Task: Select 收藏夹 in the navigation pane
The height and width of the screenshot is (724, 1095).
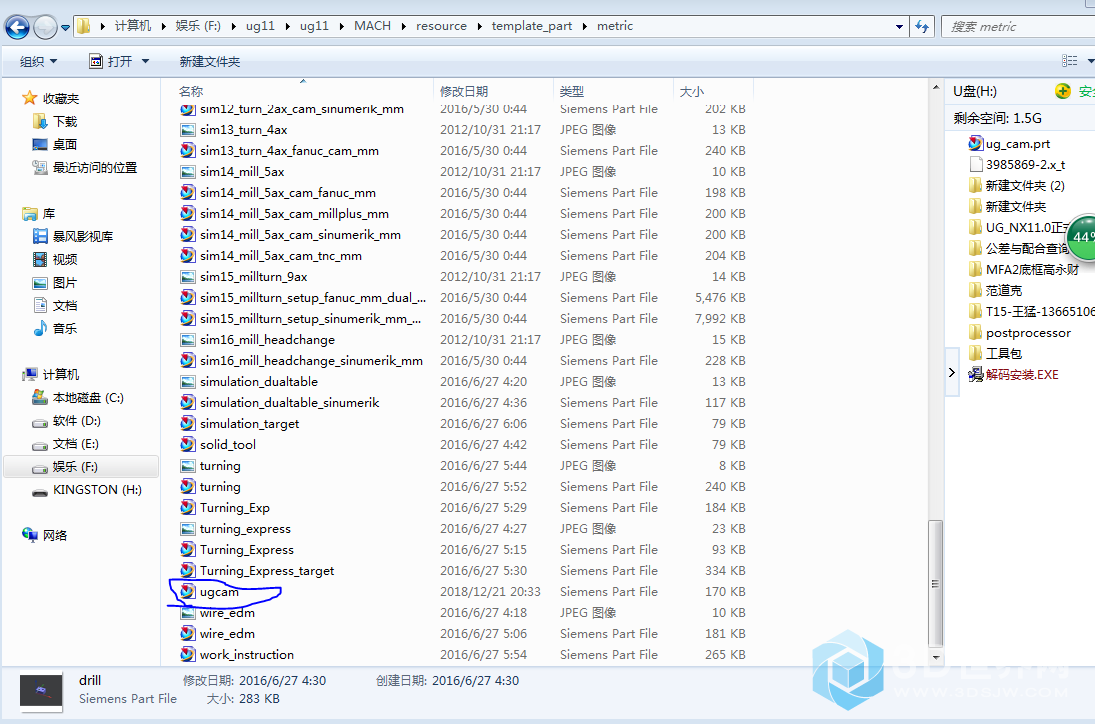Action: [61, 98]
